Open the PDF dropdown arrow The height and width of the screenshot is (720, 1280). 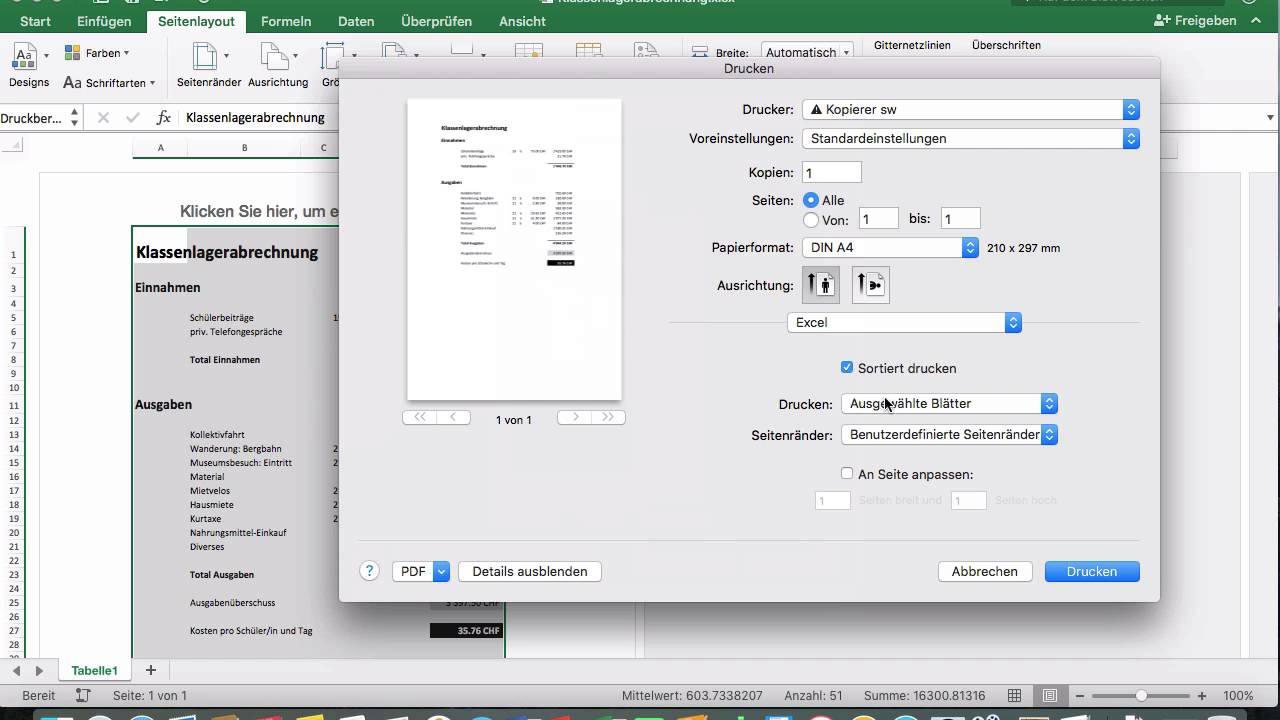(x=442, y=572)
